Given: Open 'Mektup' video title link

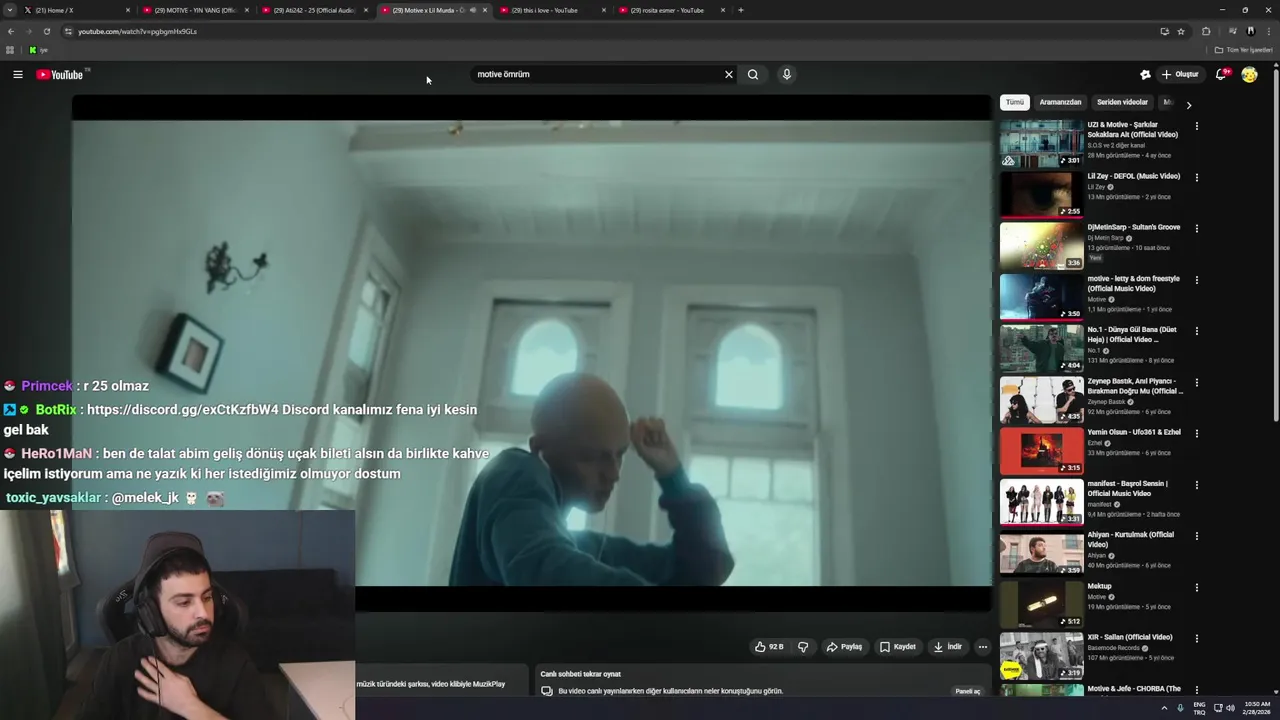Looking at the screenshot, I should click(x=1099, y=586).
